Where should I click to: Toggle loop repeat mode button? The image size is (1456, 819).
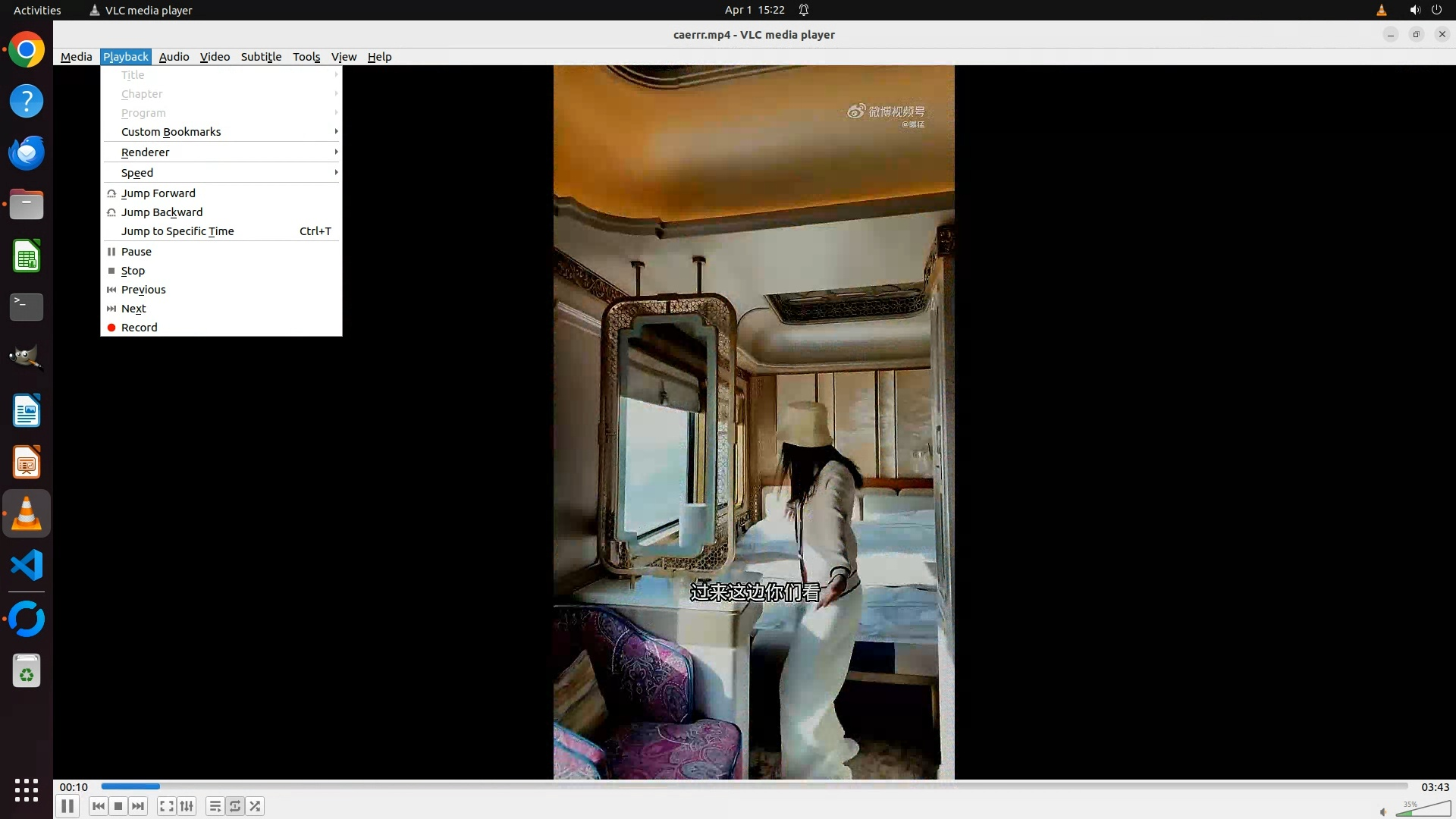235,806
